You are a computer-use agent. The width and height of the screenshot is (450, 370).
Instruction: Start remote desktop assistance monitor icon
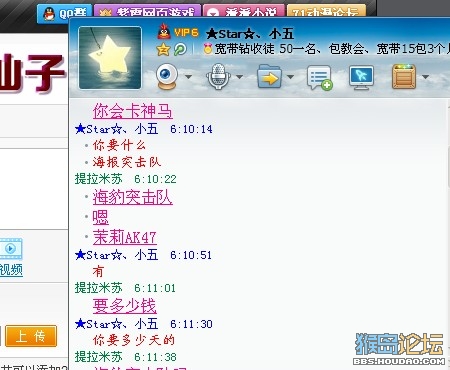coord(361,77)
